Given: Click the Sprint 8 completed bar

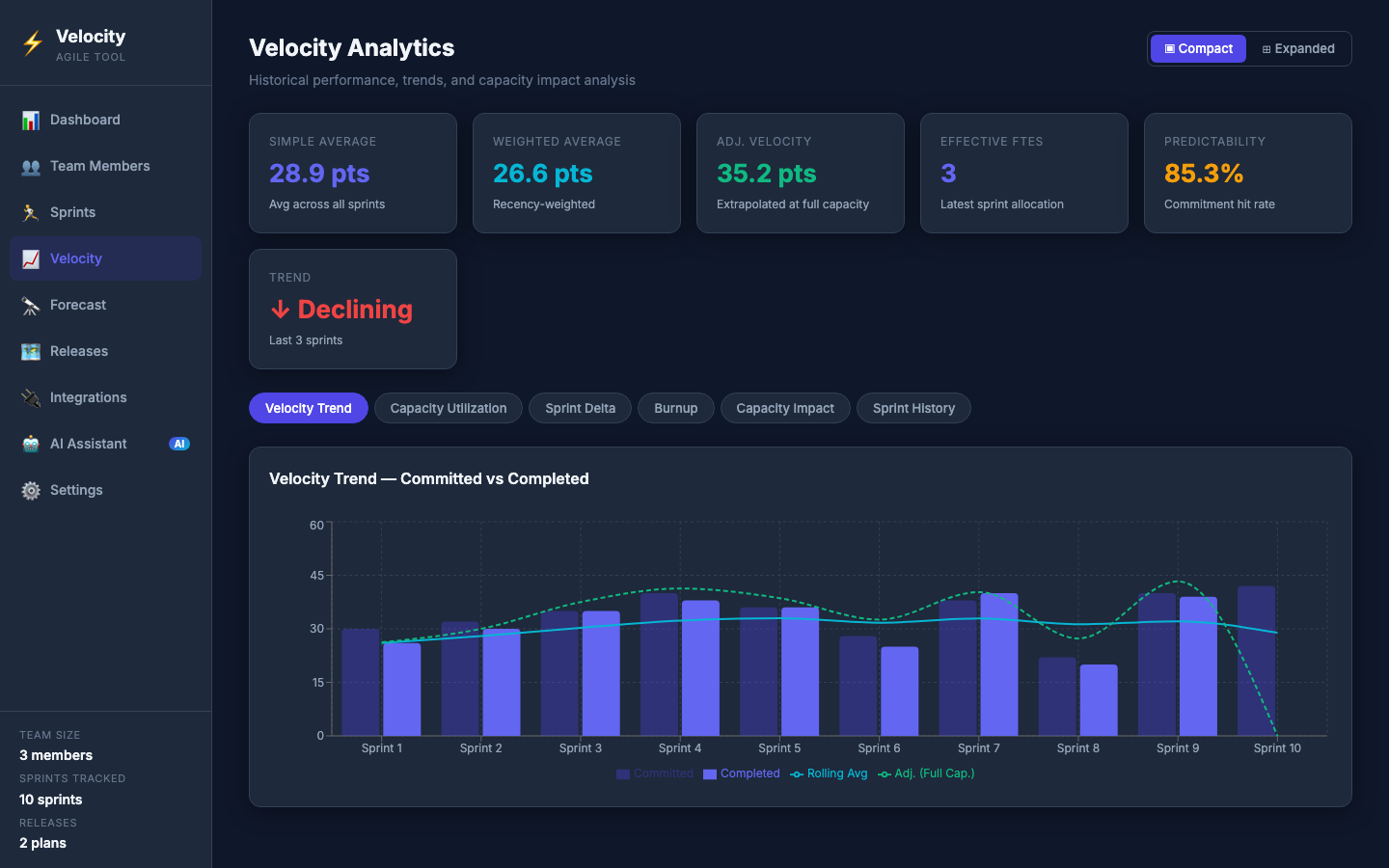Looking at the screenshot, I should pos(1099,700).
